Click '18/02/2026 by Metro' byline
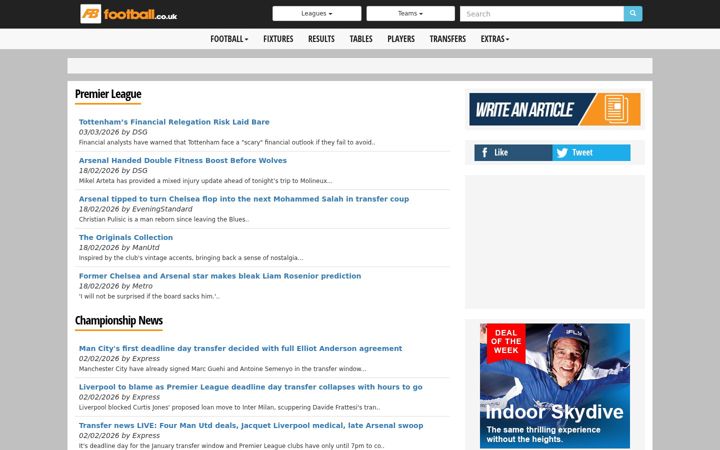Viewport: 720px width, 450px height. tap(116, 286)
